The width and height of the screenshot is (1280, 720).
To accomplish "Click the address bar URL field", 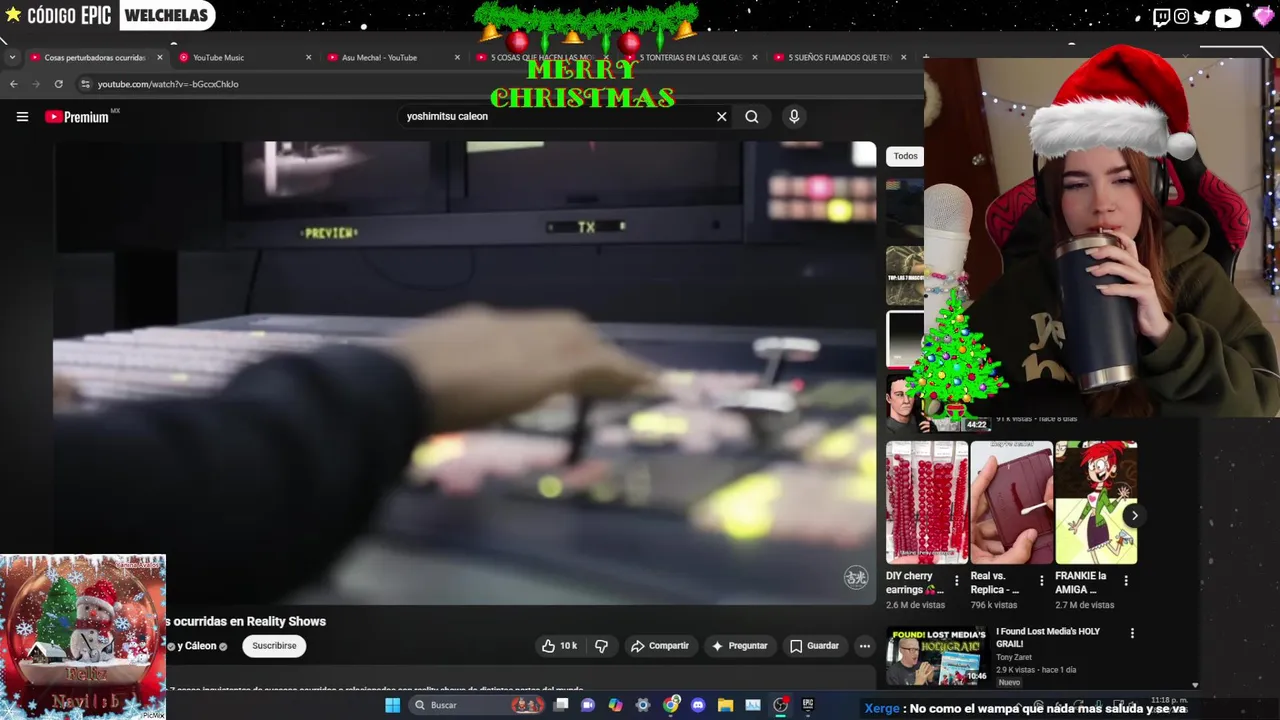I will pos(500,84).
